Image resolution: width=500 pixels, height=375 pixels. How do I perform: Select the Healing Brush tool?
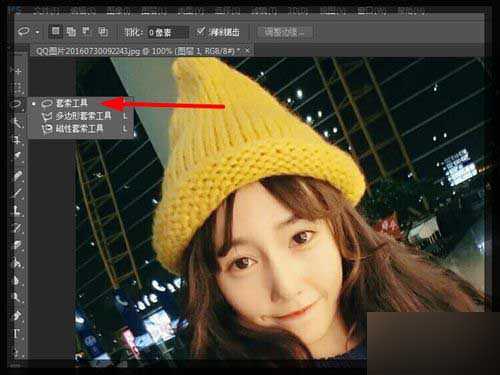click(x=17, y=175)
